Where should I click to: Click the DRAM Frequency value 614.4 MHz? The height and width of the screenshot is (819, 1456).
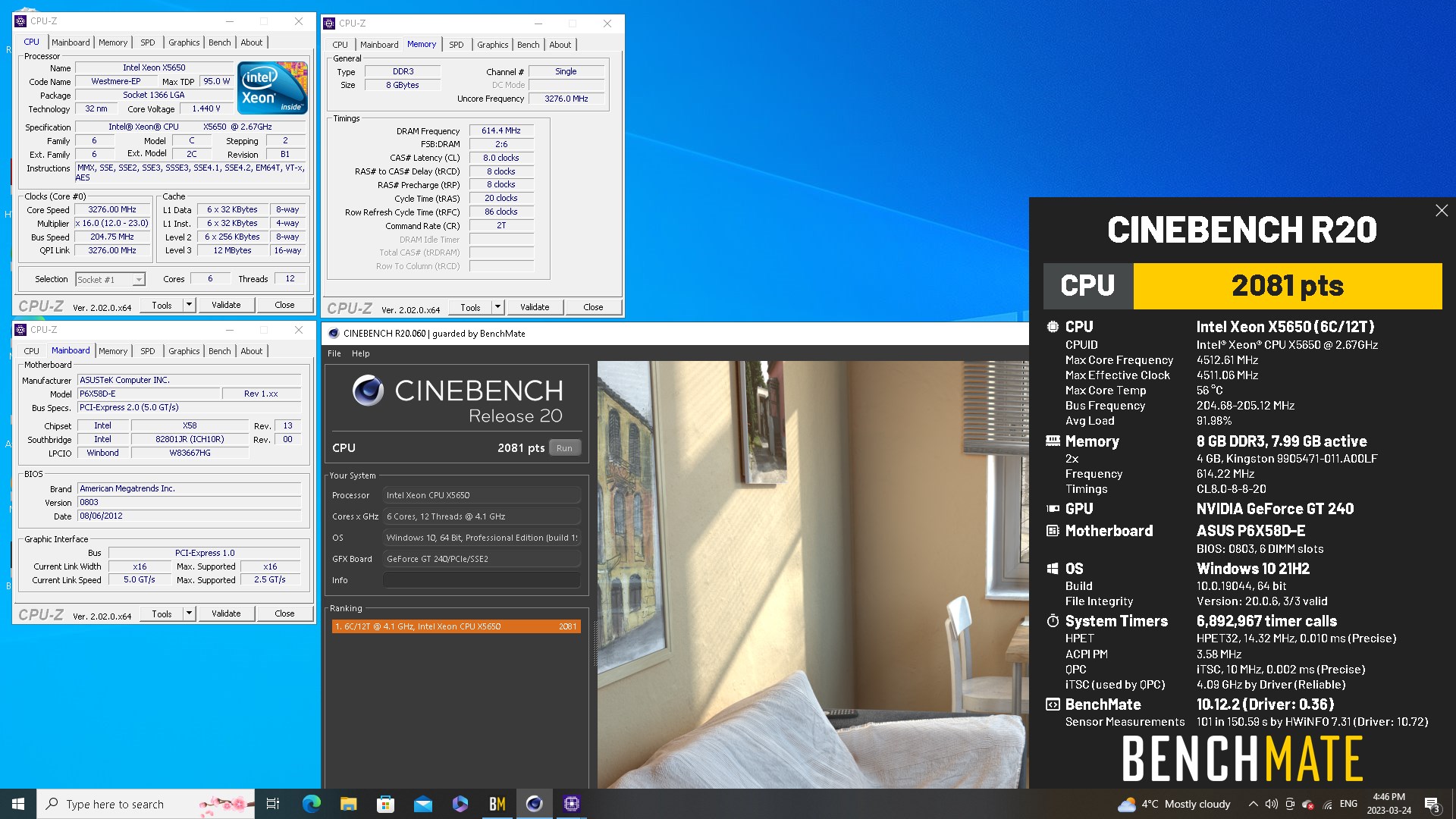pyautogui.click(x=500, y=130)
